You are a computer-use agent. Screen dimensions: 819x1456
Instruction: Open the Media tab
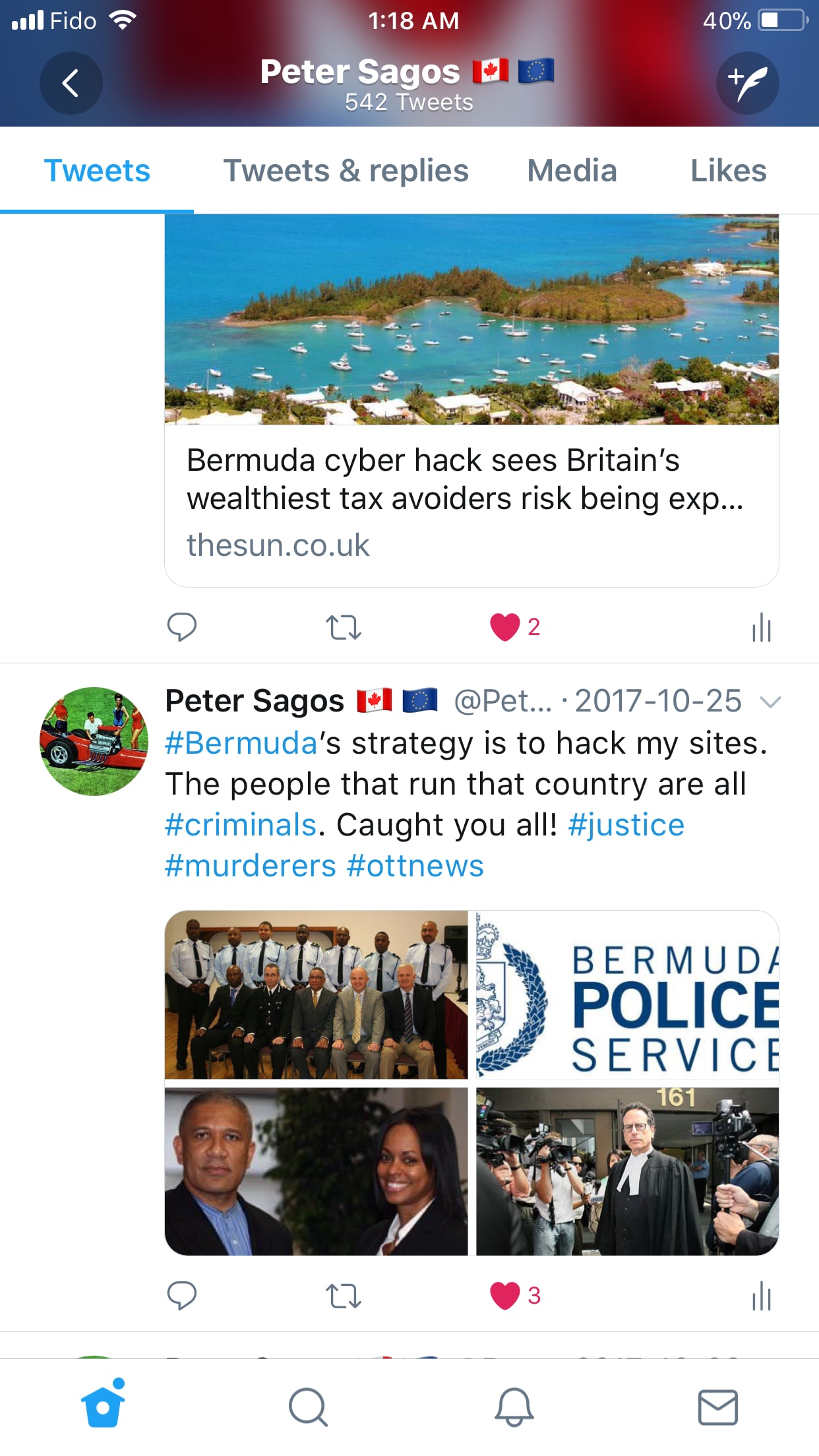click(x=572, y=171)
